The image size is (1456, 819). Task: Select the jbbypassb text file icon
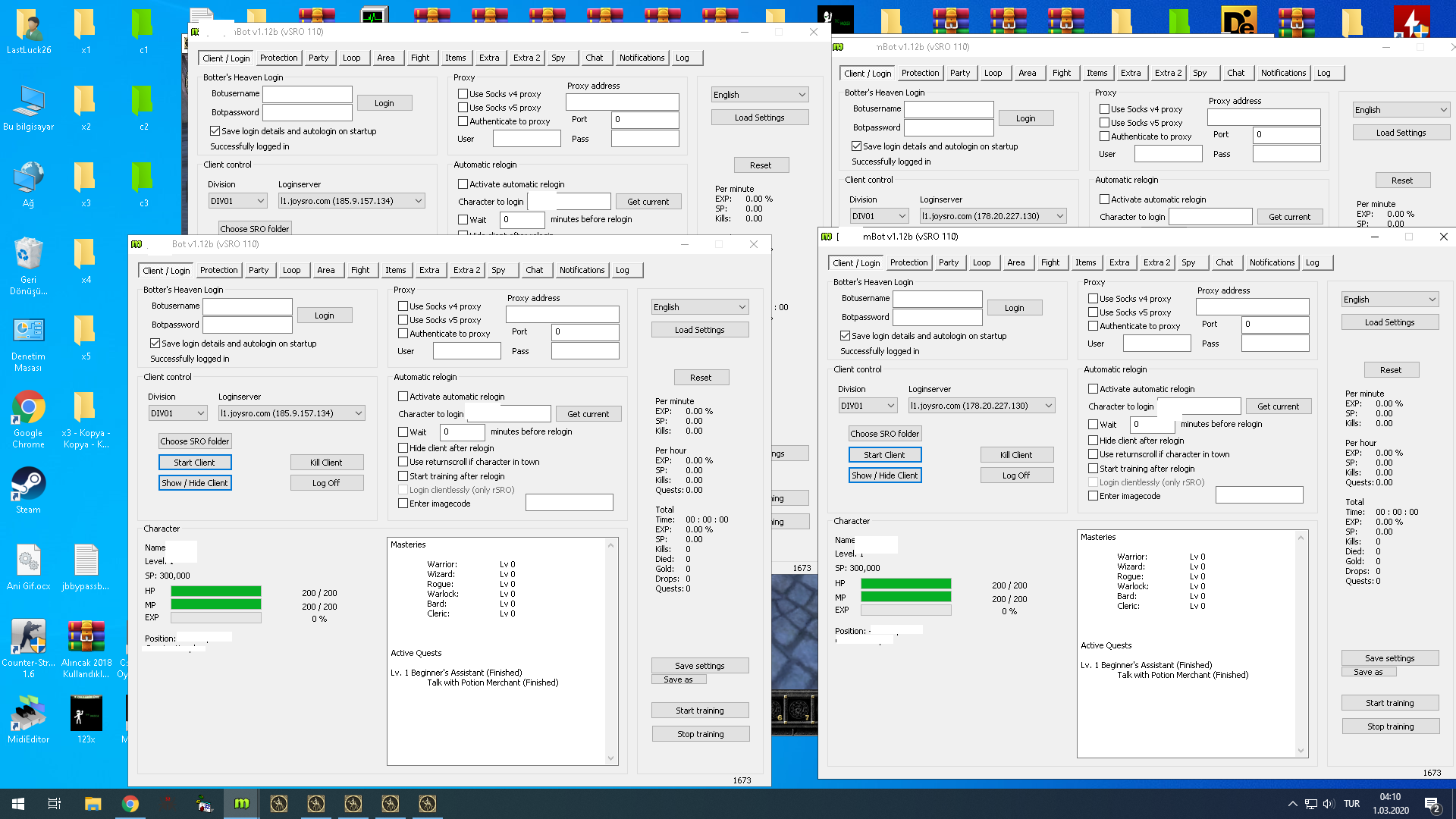click(x=86, y=566)
